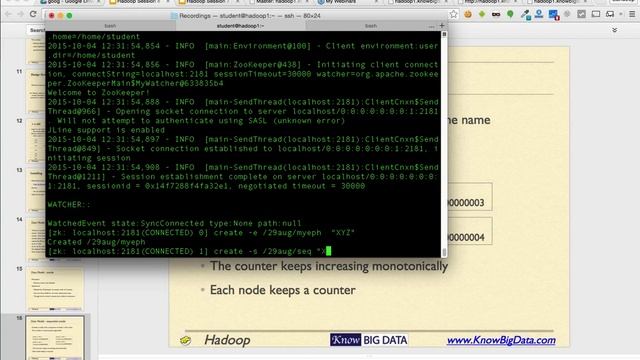
Task: Activate the eyedropper color picker extension
Action: (x=525, y=15)
